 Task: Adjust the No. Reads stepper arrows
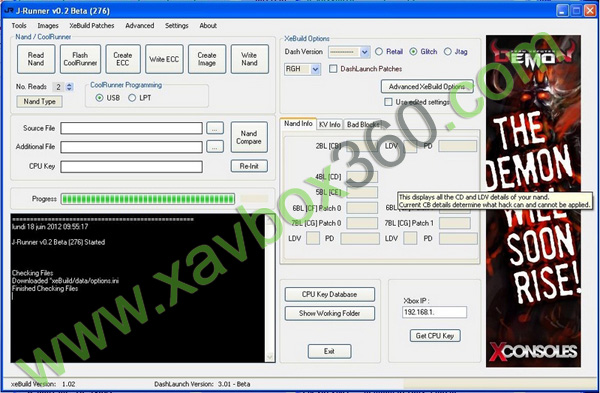coord(69,87)
